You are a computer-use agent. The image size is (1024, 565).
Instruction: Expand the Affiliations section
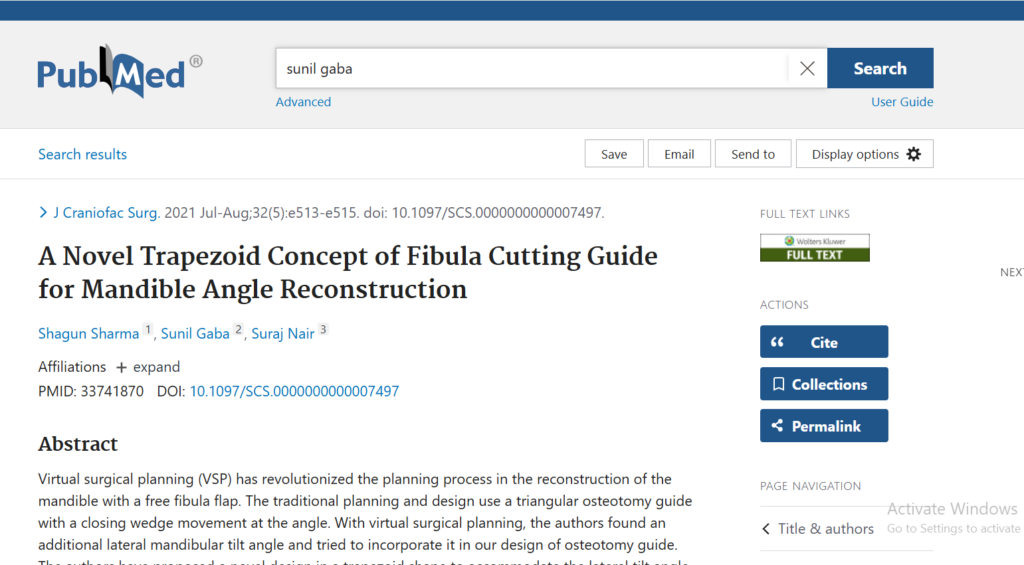(148, 367)
